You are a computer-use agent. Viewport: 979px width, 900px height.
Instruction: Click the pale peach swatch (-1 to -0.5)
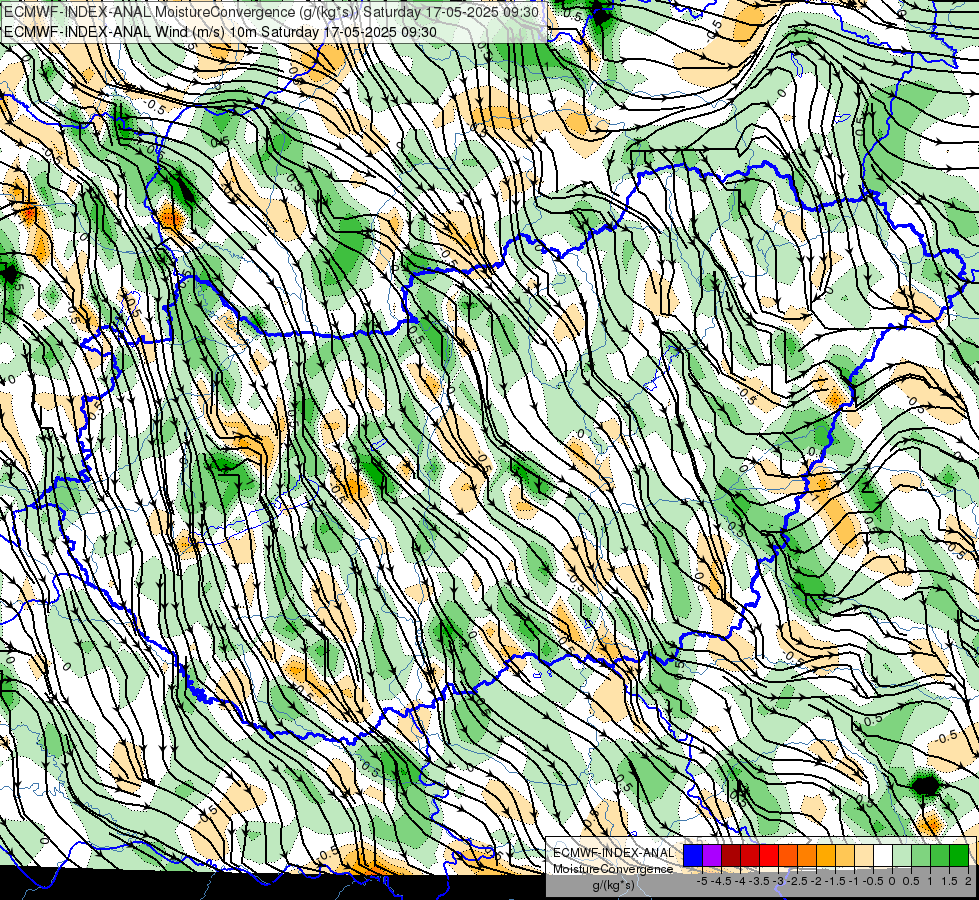[864, 856]
